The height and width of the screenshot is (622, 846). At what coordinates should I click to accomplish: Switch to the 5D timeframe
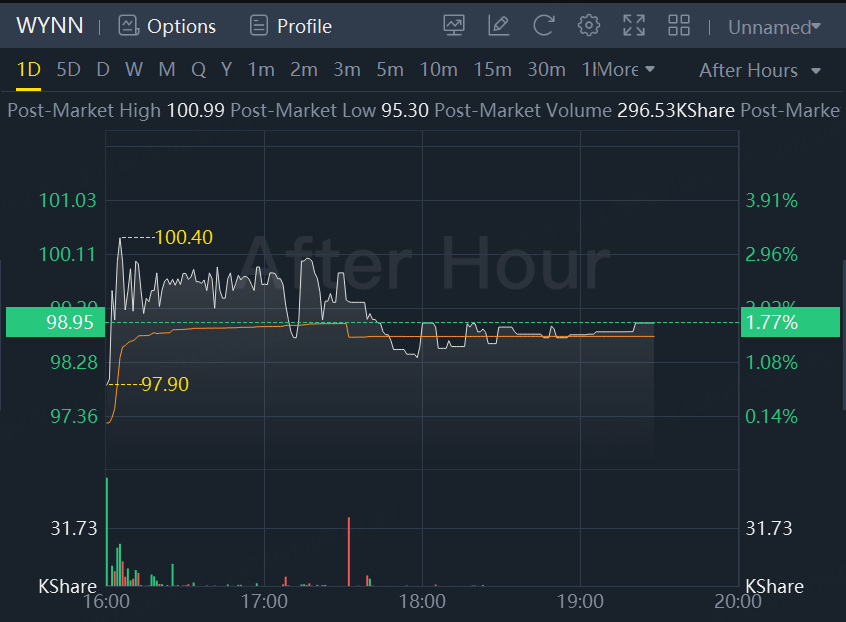(x=69, y=70)
